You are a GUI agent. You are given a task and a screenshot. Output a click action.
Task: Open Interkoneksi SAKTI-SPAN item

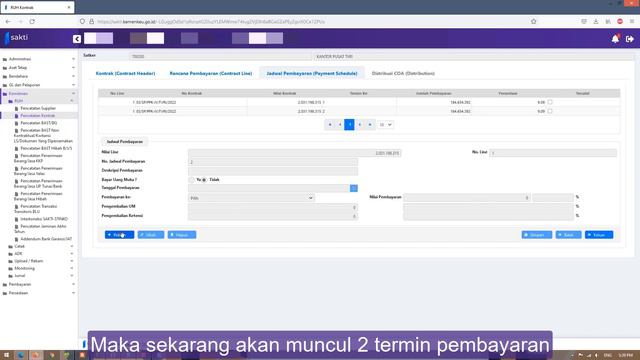pyautogui.click(x=44, y=219)
